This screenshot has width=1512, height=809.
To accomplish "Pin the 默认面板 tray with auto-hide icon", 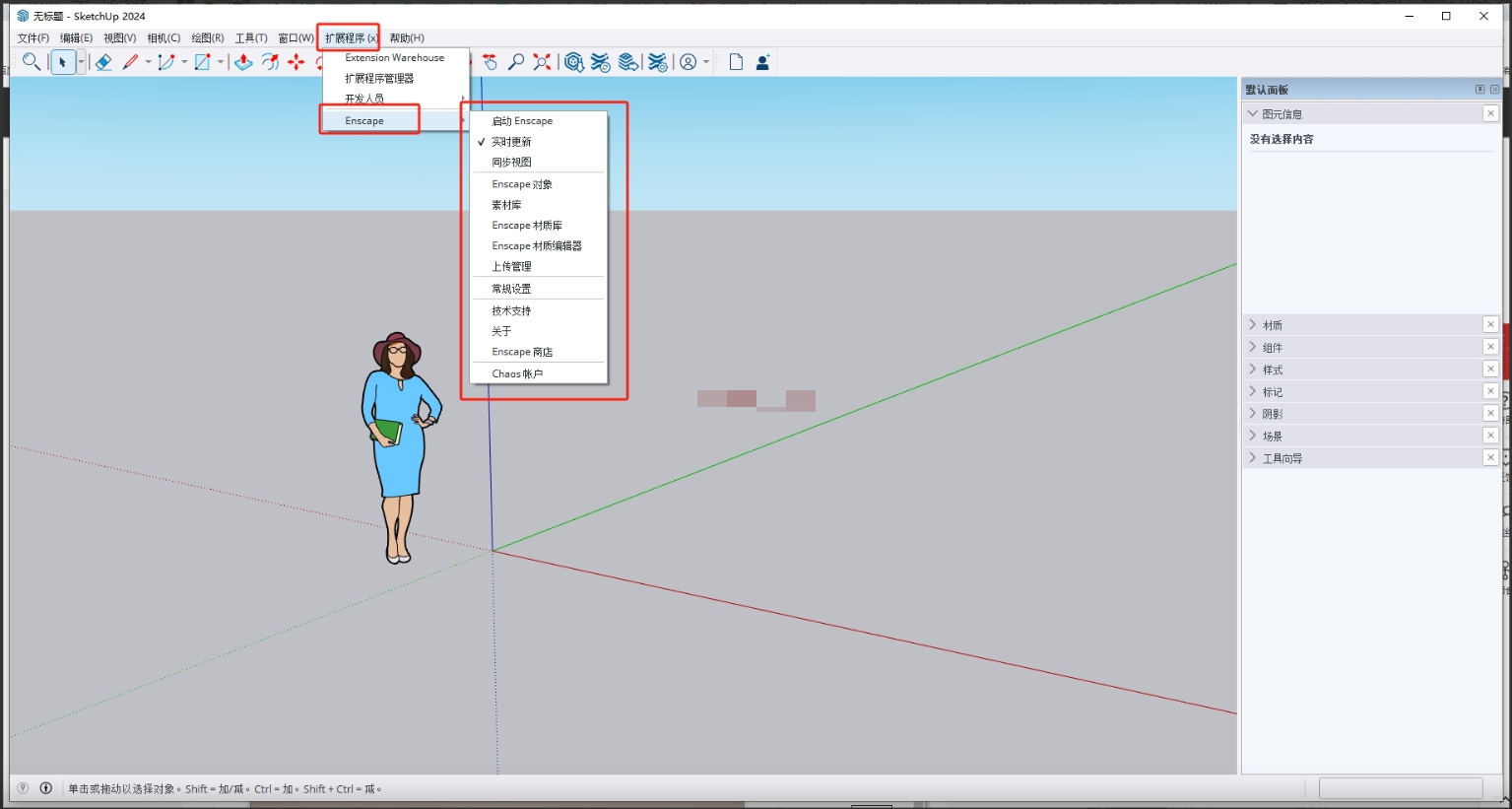I will pyautogui.click(x=1479, y=90).
